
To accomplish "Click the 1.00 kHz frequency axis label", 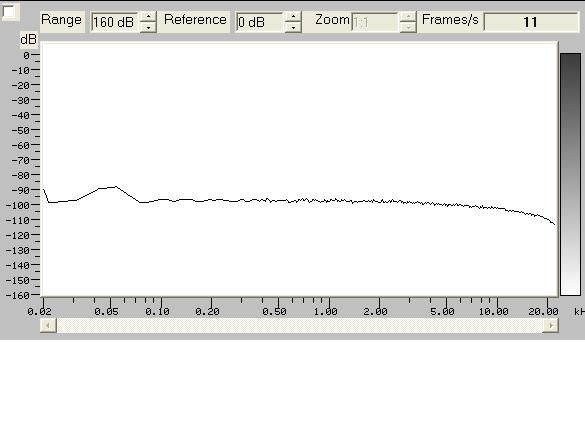I will point(325,312).
